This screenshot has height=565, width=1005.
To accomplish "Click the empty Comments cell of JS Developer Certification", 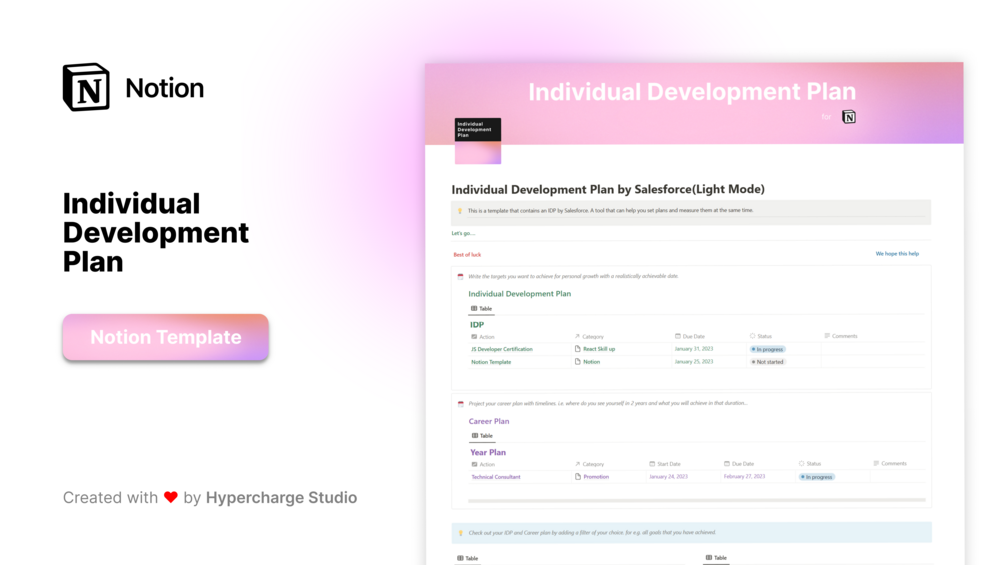I will point(872,349).
